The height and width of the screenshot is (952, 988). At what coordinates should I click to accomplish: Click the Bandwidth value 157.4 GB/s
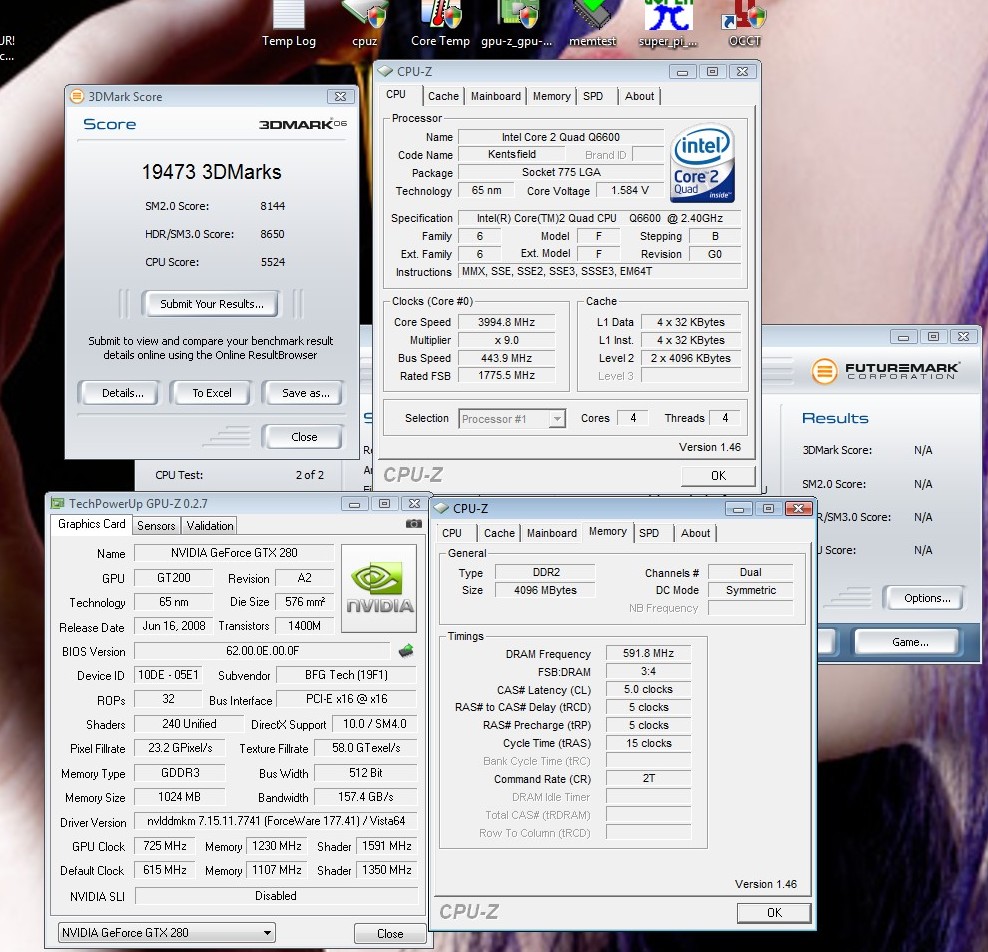point(365,797)
